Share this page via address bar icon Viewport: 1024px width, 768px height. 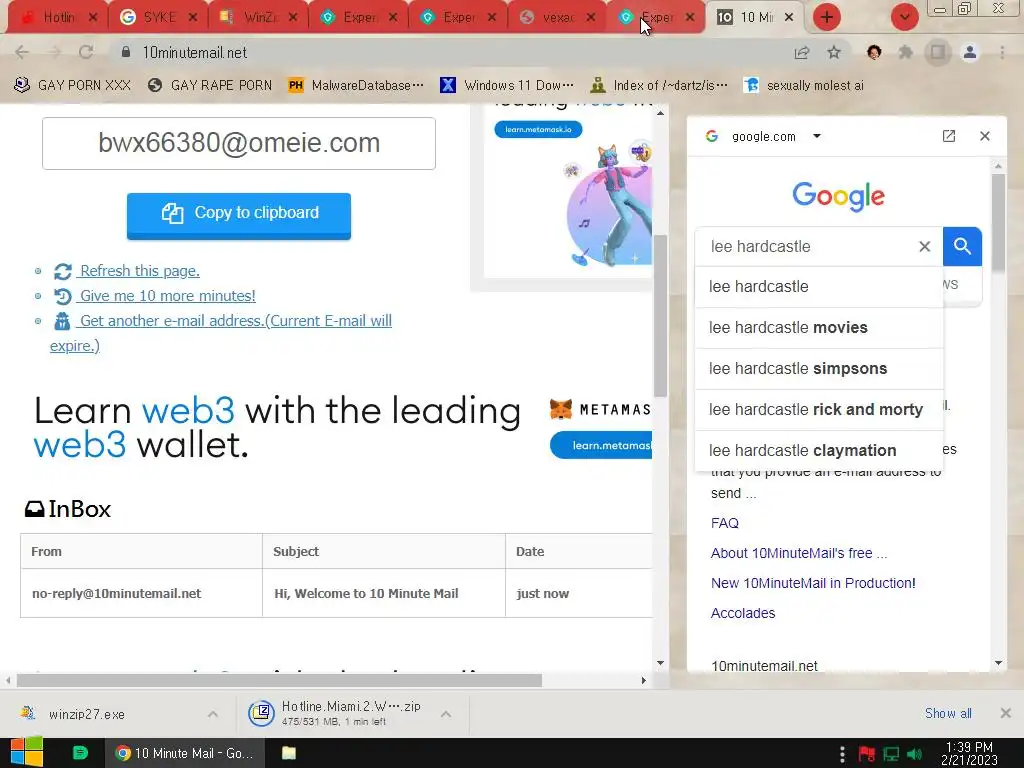(x=802, y=53)
